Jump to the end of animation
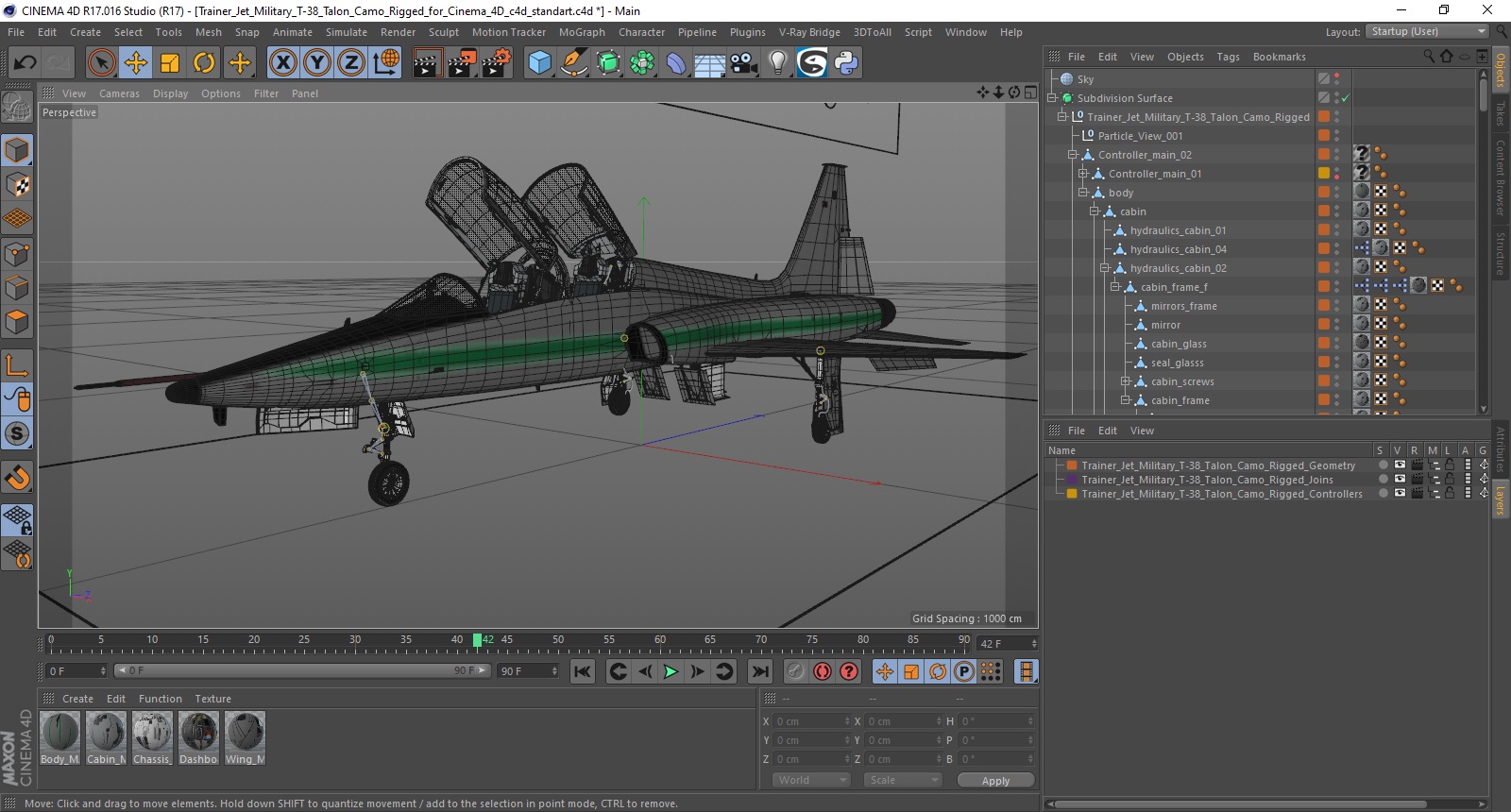 [759, 671]
